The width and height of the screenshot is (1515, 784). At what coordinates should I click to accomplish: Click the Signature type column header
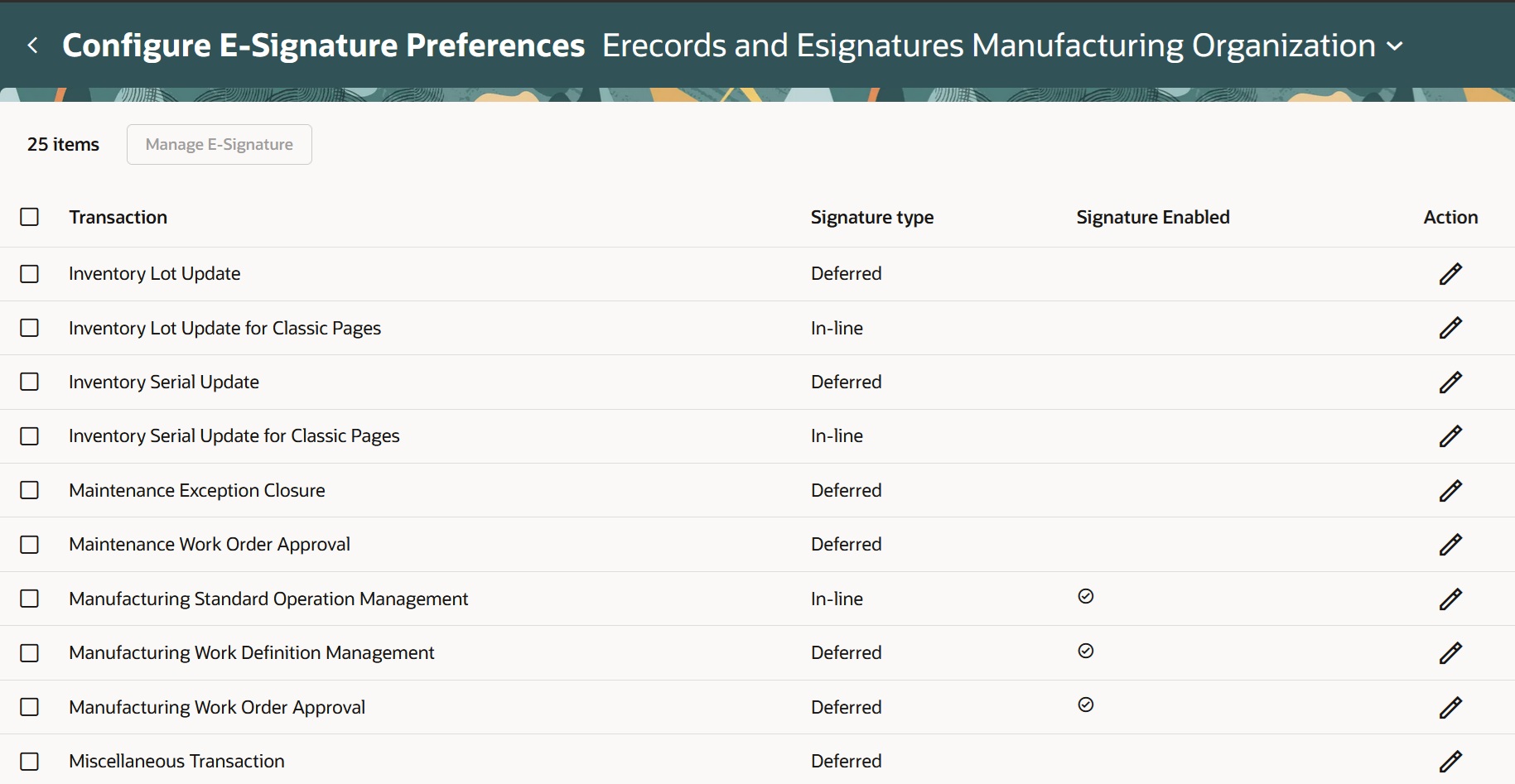point(871,217)
